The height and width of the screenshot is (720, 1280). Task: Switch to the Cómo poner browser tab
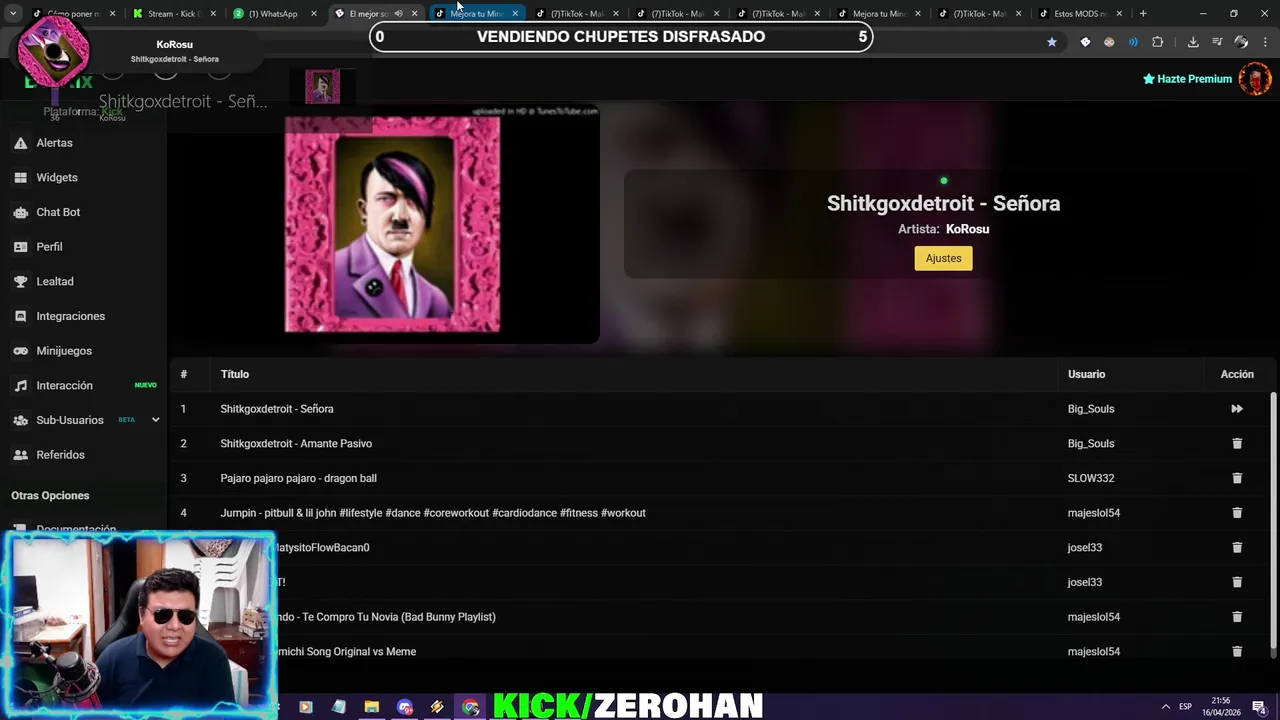click(x=73, y=14)
